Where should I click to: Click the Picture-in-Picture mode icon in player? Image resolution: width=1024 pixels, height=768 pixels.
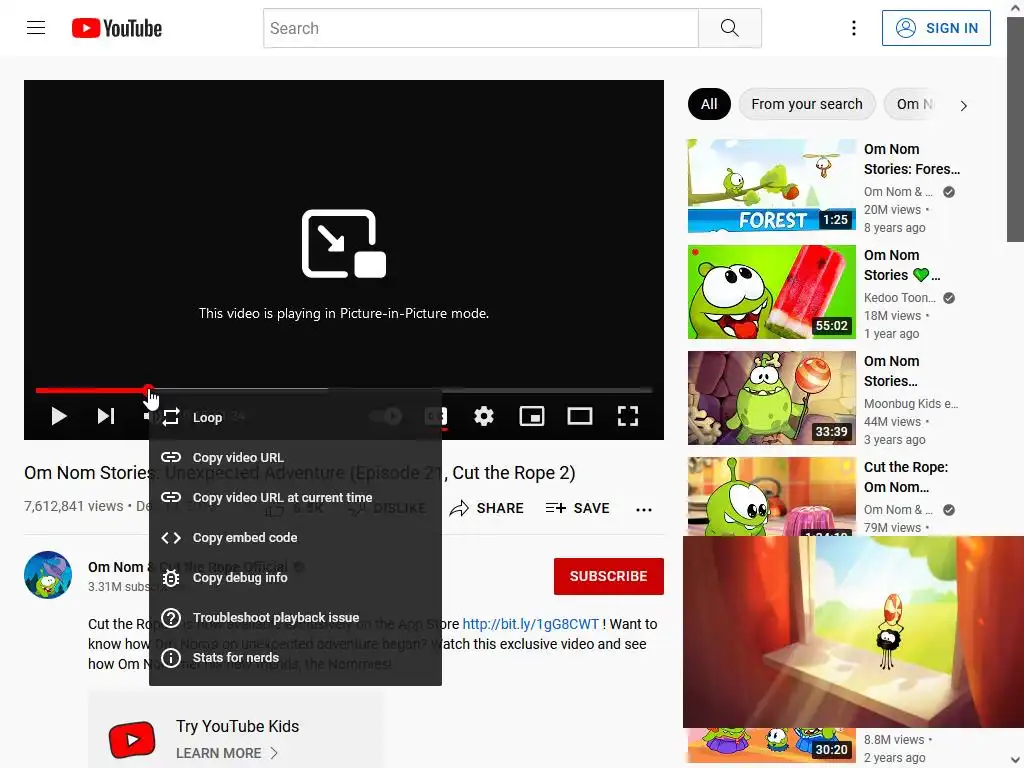[x=344, y=244]
